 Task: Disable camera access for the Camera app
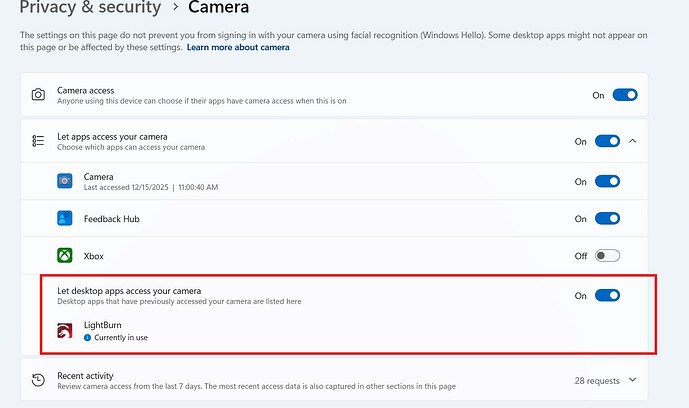point(607,181)
